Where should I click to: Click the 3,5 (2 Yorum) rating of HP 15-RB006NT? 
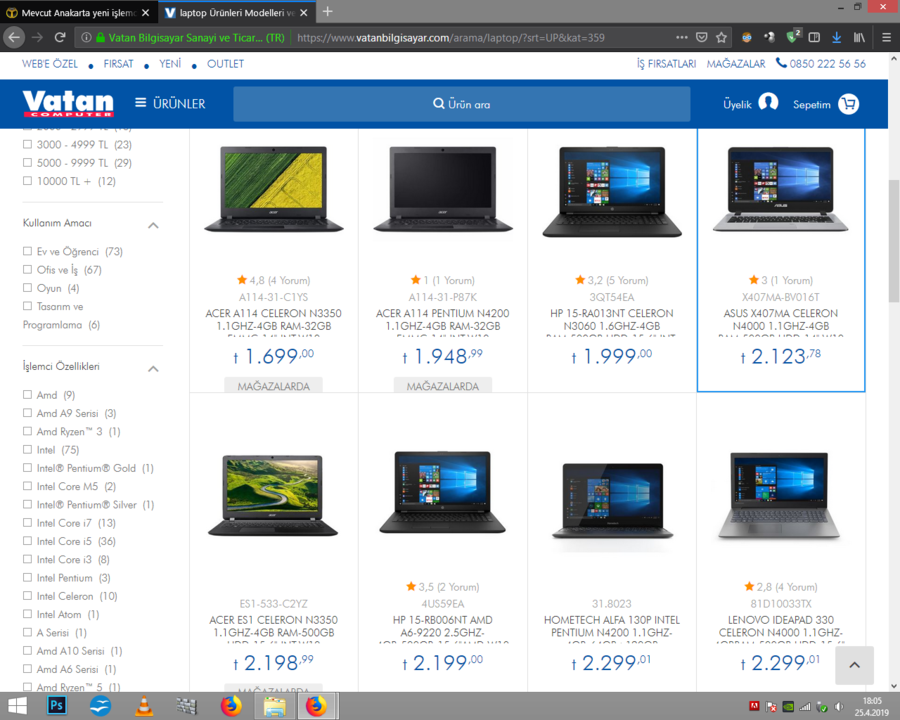pos(443,587)
